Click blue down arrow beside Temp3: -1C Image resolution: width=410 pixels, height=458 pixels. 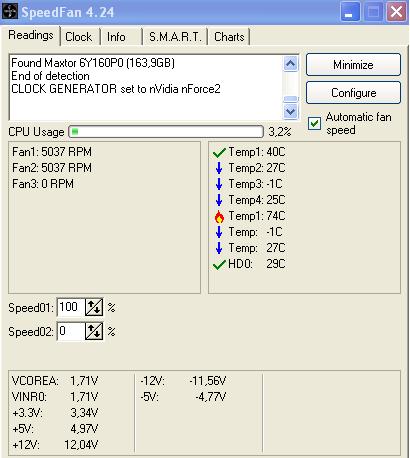219,184
